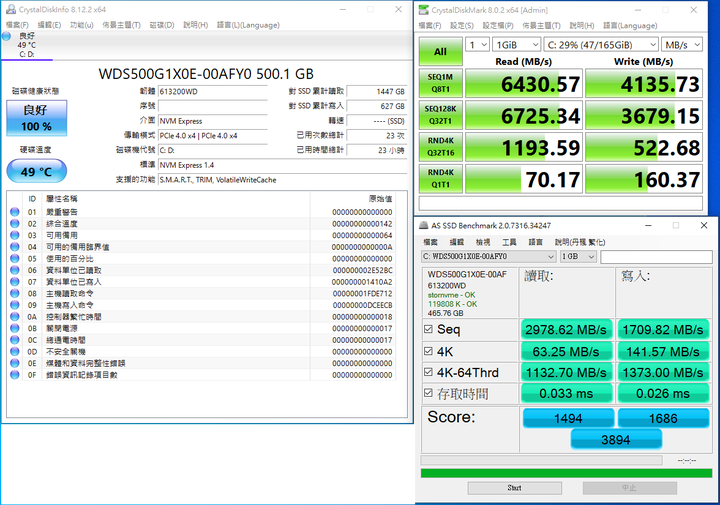
Task: Click the CrystalDiskMark title bar app icon
Action: coord(424,10)
